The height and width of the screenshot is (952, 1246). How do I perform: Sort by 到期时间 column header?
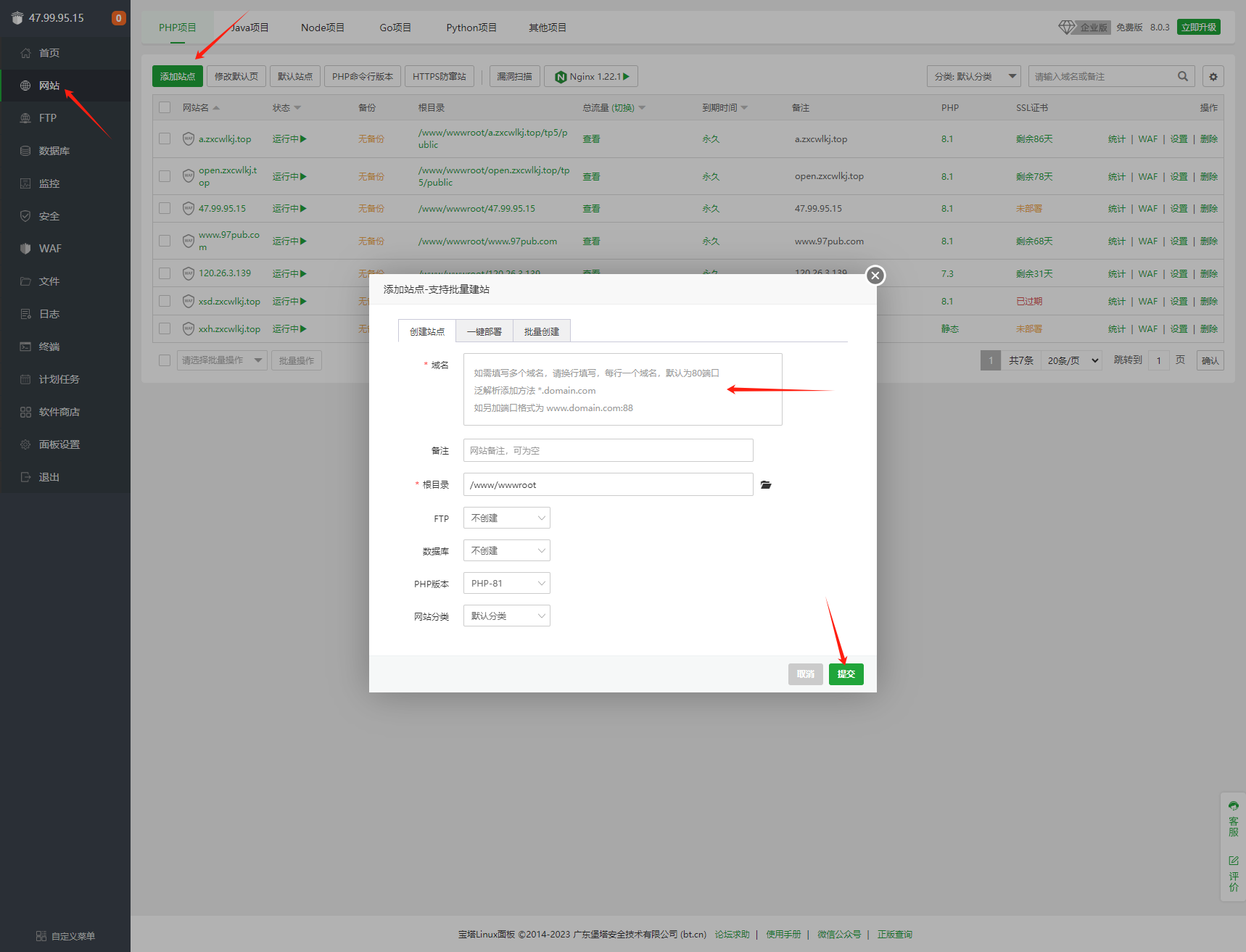coord(725,107)
